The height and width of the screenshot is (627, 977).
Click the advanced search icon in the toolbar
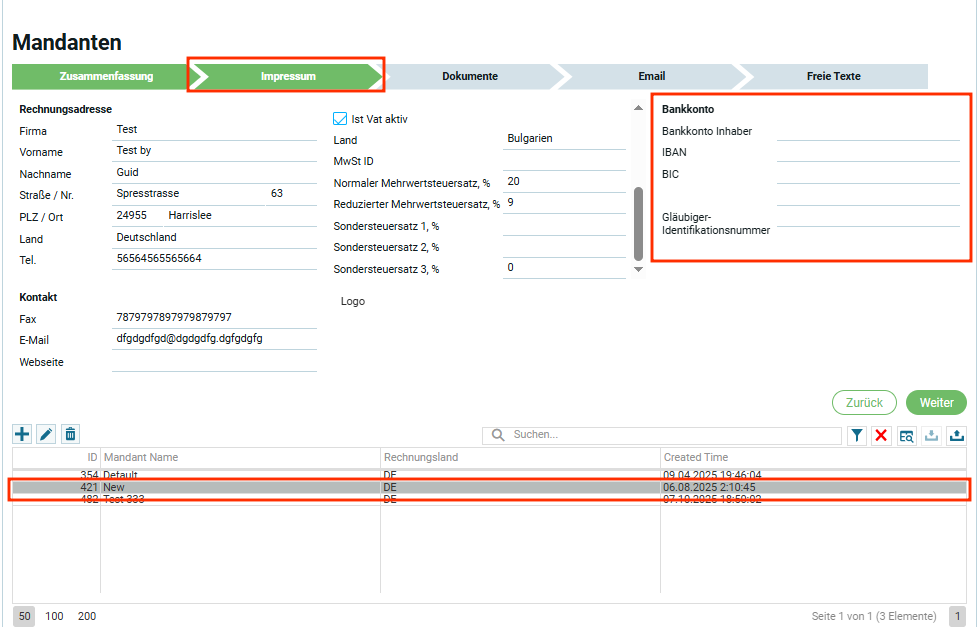tap(907, 435)
